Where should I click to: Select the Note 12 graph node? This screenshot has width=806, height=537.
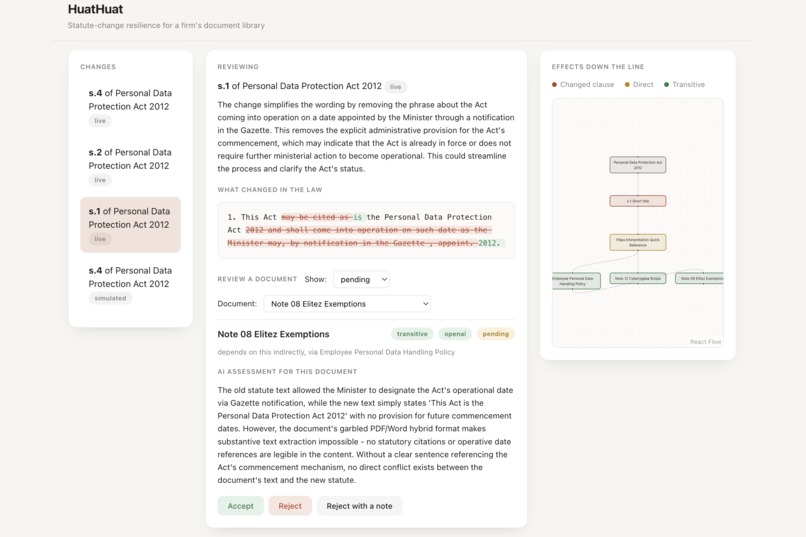[x=638, y=279]
